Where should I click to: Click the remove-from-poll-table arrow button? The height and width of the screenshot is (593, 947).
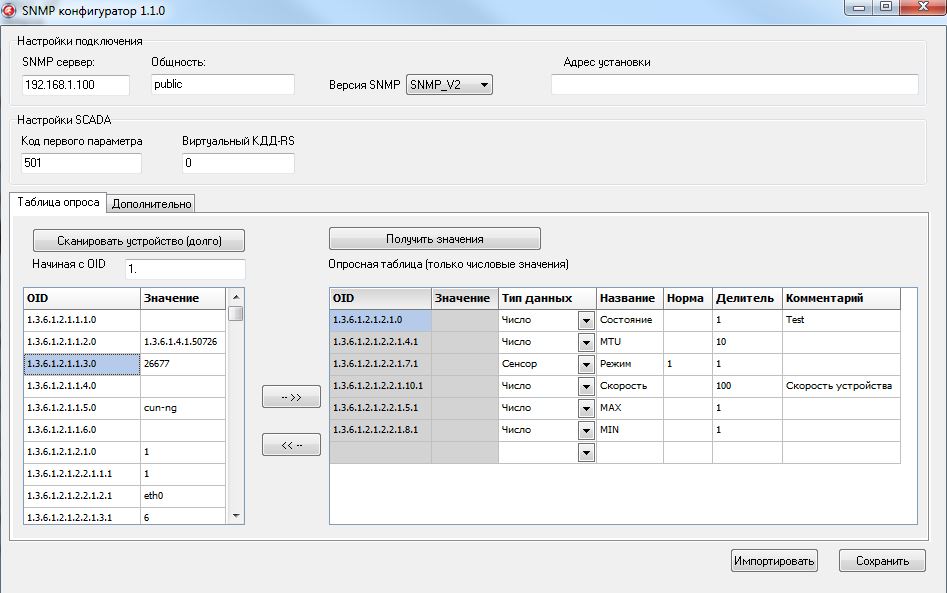click(x=291, y=445)
